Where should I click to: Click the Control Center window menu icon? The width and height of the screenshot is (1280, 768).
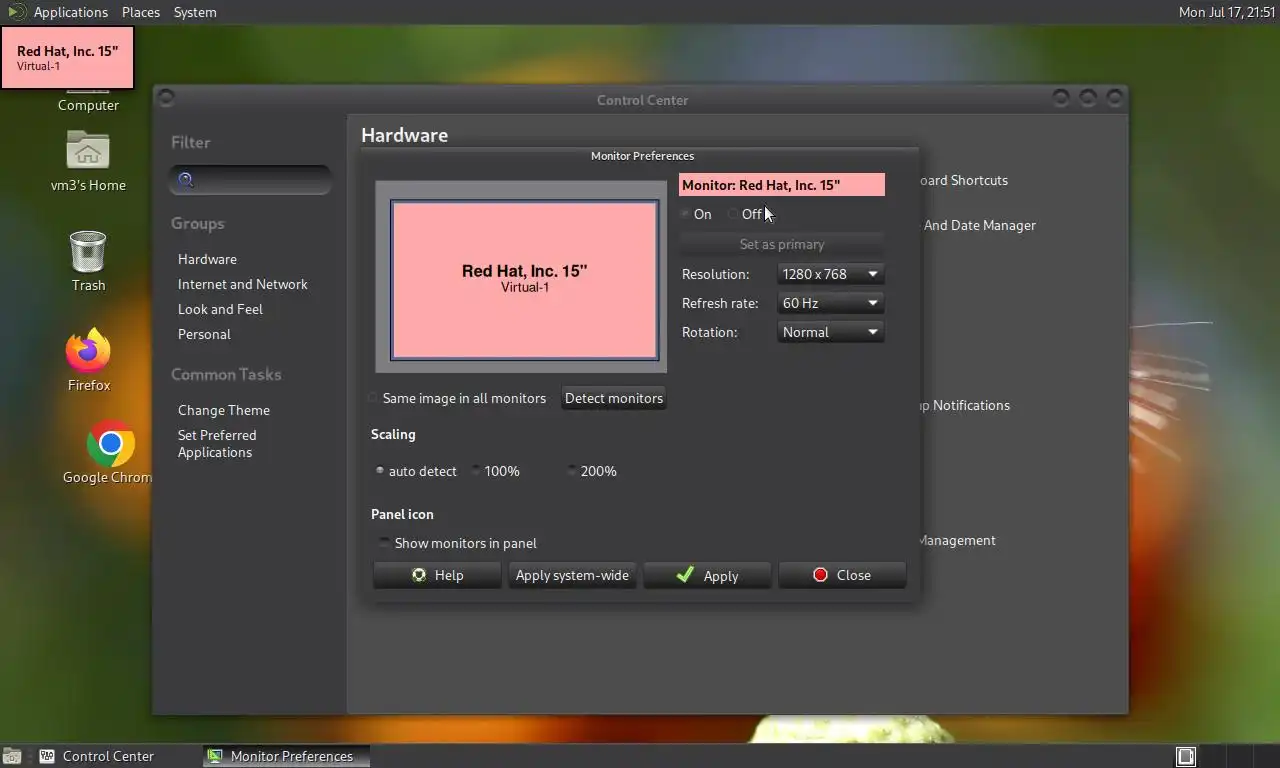(x=167, y=98)
